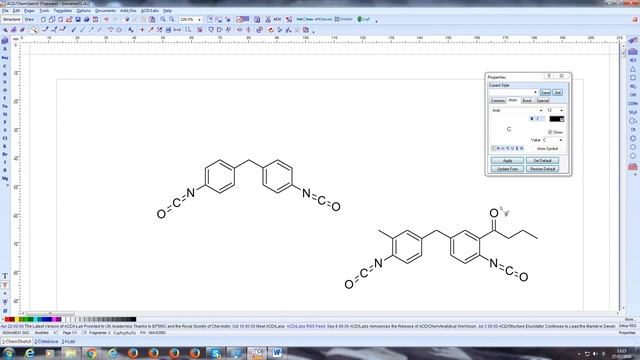Click the cyclohexane template icon in the right sidebar

pyautogui.click(x=633, y=147)
